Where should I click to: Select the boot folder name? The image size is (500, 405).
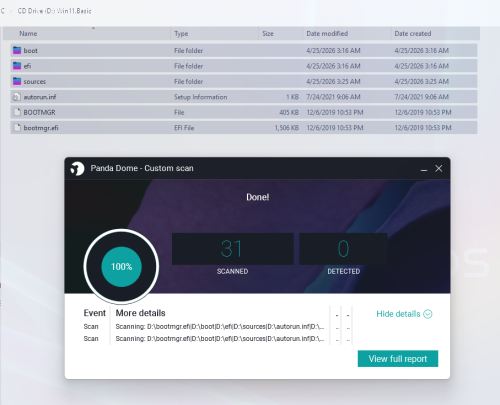30,51
